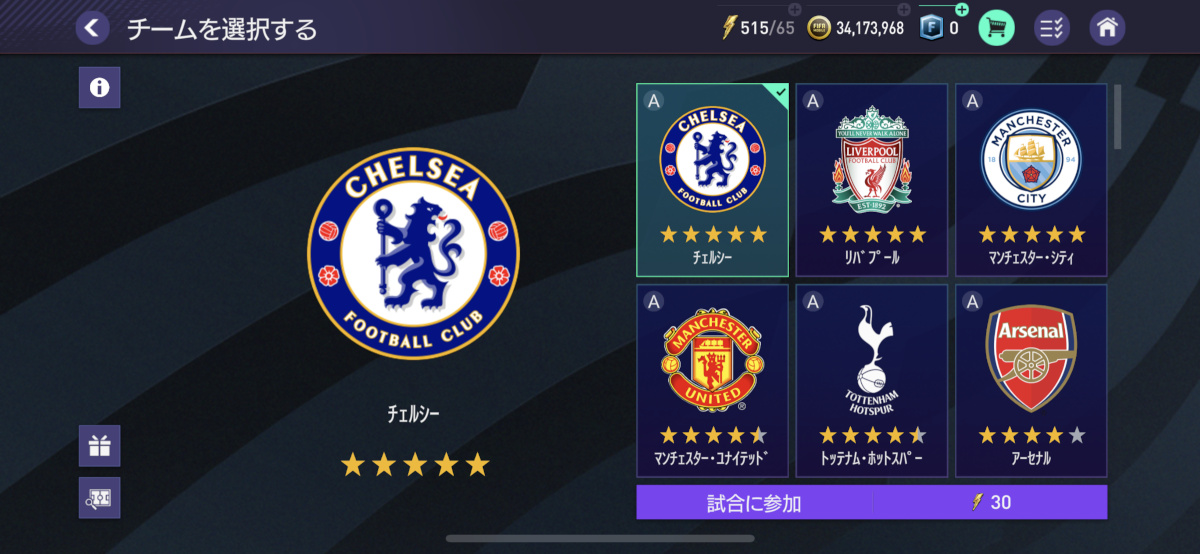Image resolution: width=1200 pixels, height=554 pixels.
Task: Click the 30 energy cost button
Action: click(x=990, y=502)
